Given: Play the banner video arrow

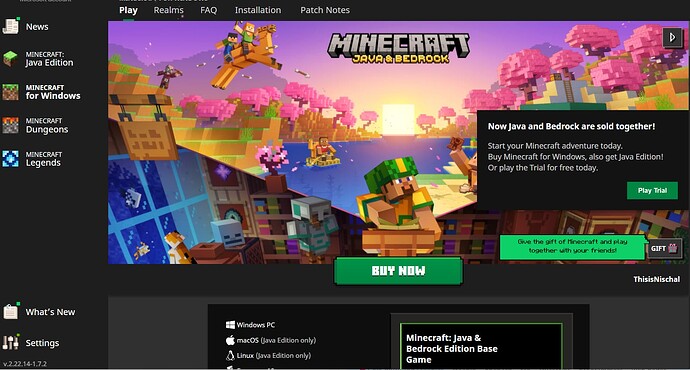Looking at the screenshot, I should (672, 37).
